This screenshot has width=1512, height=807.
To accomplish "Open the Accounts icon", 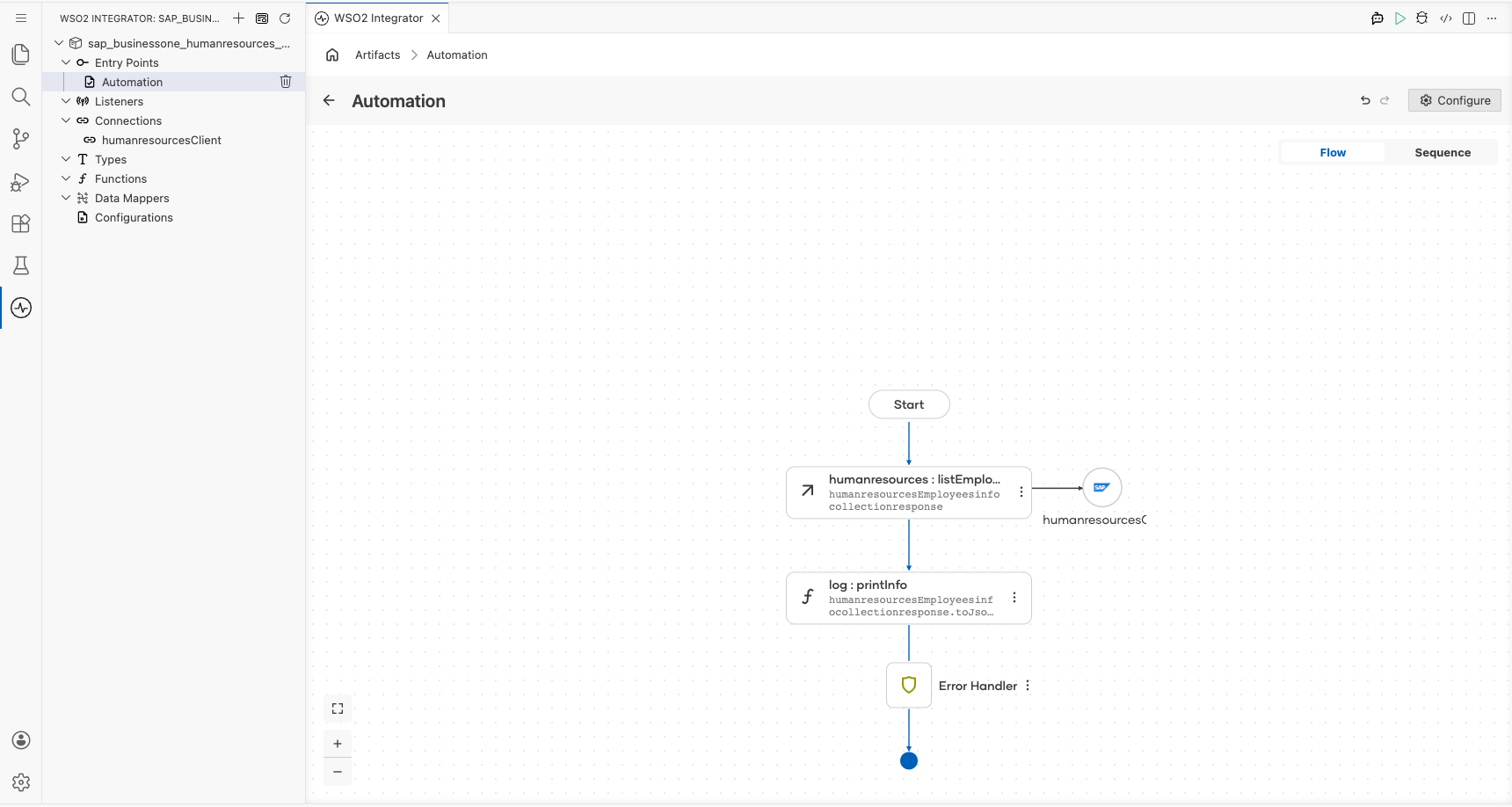I will (x=21, y=740).
